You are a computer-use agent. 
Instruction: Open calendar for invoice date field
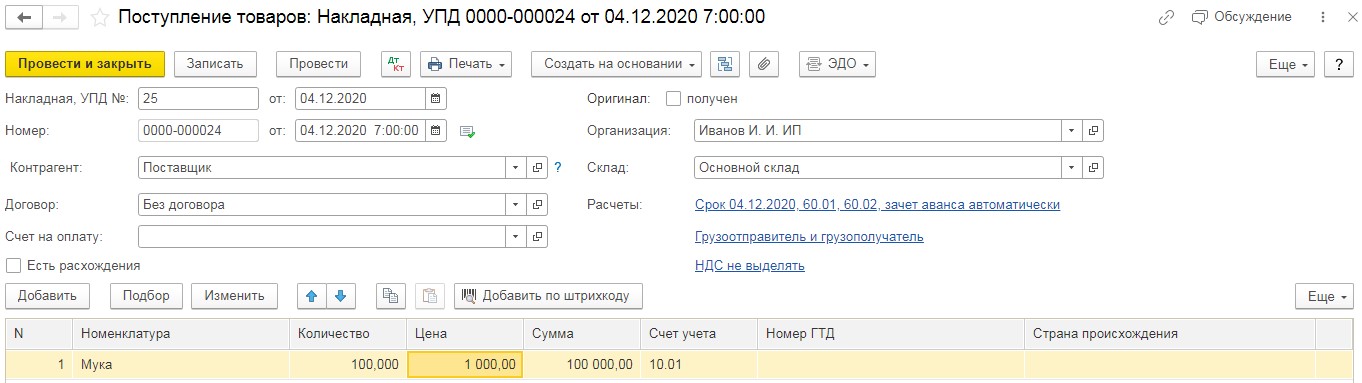[436, 98]
